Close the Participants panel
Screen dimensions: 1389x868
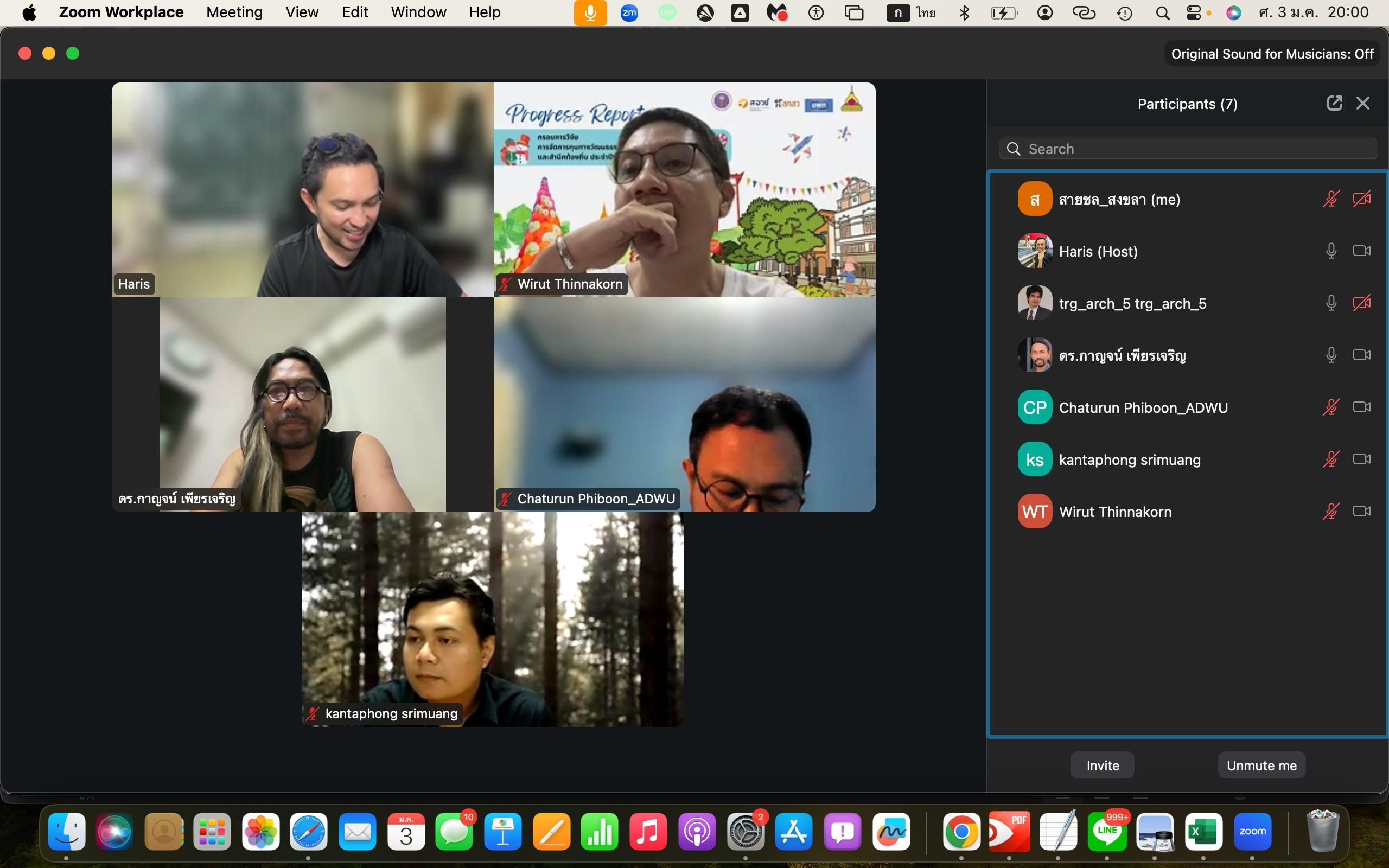pos(1362,103)
